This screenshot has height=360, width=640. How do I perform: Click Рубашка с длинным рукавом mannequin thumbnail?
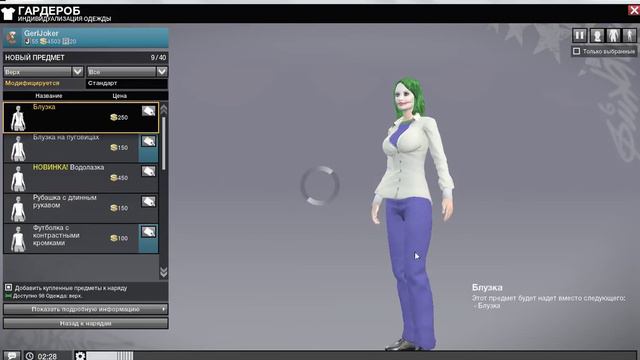(x=18, y=209)
